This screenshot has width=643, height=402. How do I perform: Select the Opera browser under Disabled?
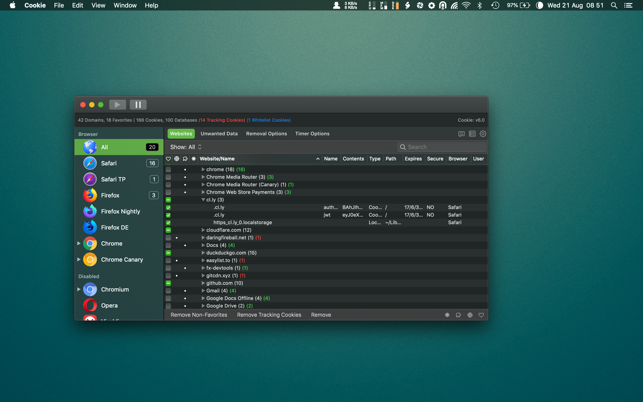click(108, 305)
